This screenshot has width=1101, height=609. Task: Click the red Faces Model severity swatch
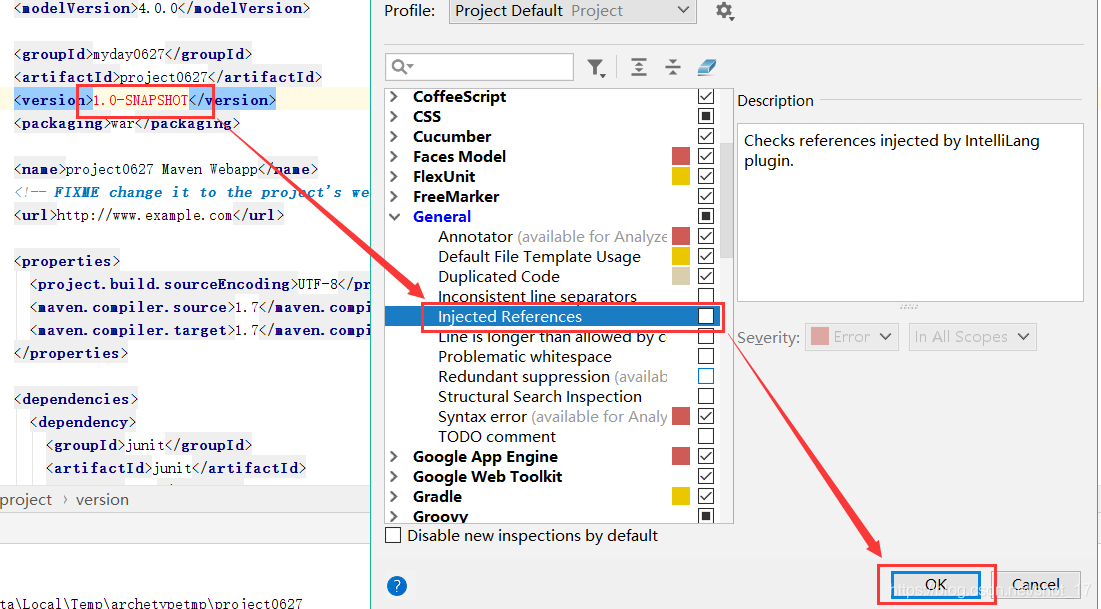pos(680,156)
